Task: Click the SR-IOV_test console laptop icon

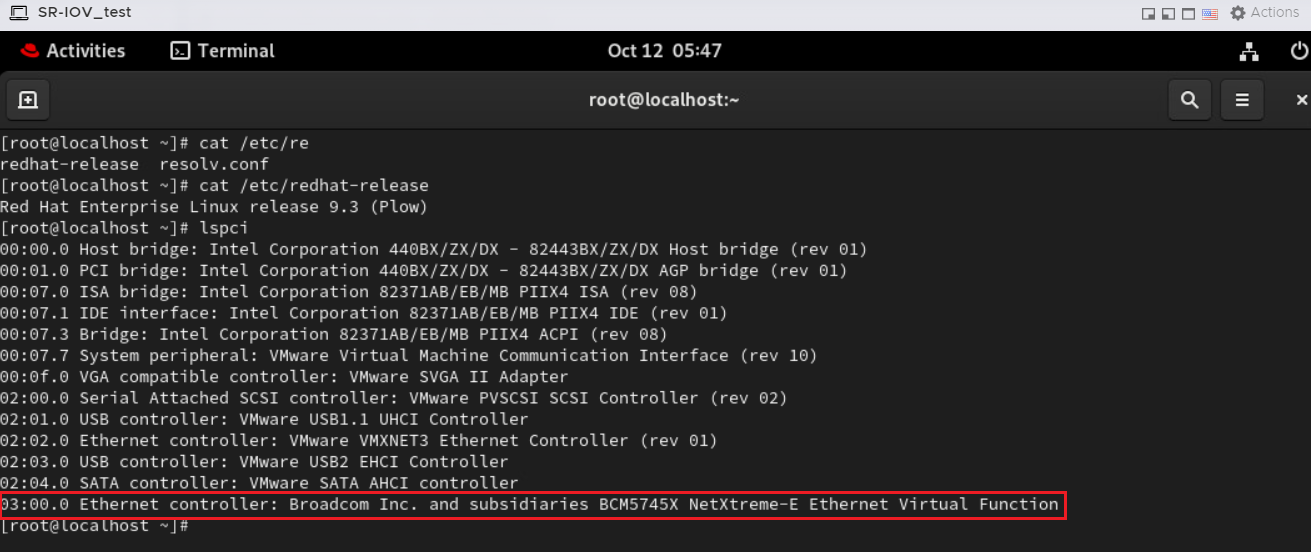Action: [x=18, y=12]
